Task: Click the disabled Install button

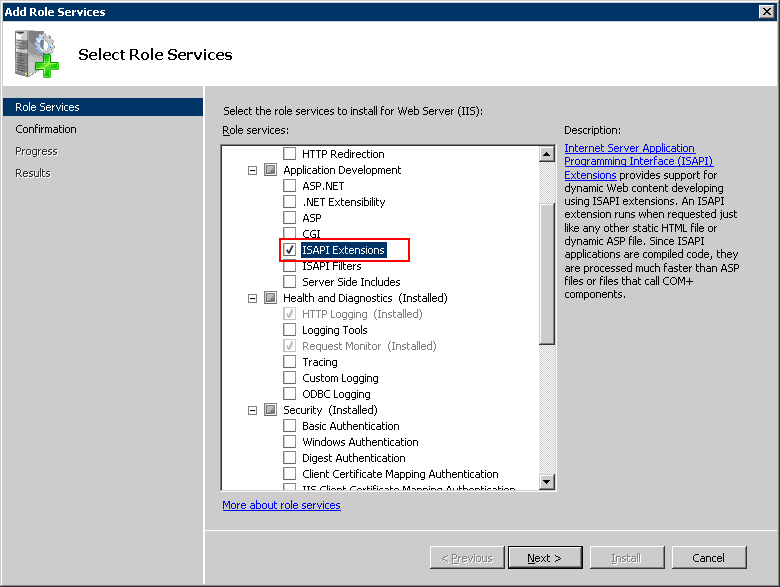Action: 627,558
